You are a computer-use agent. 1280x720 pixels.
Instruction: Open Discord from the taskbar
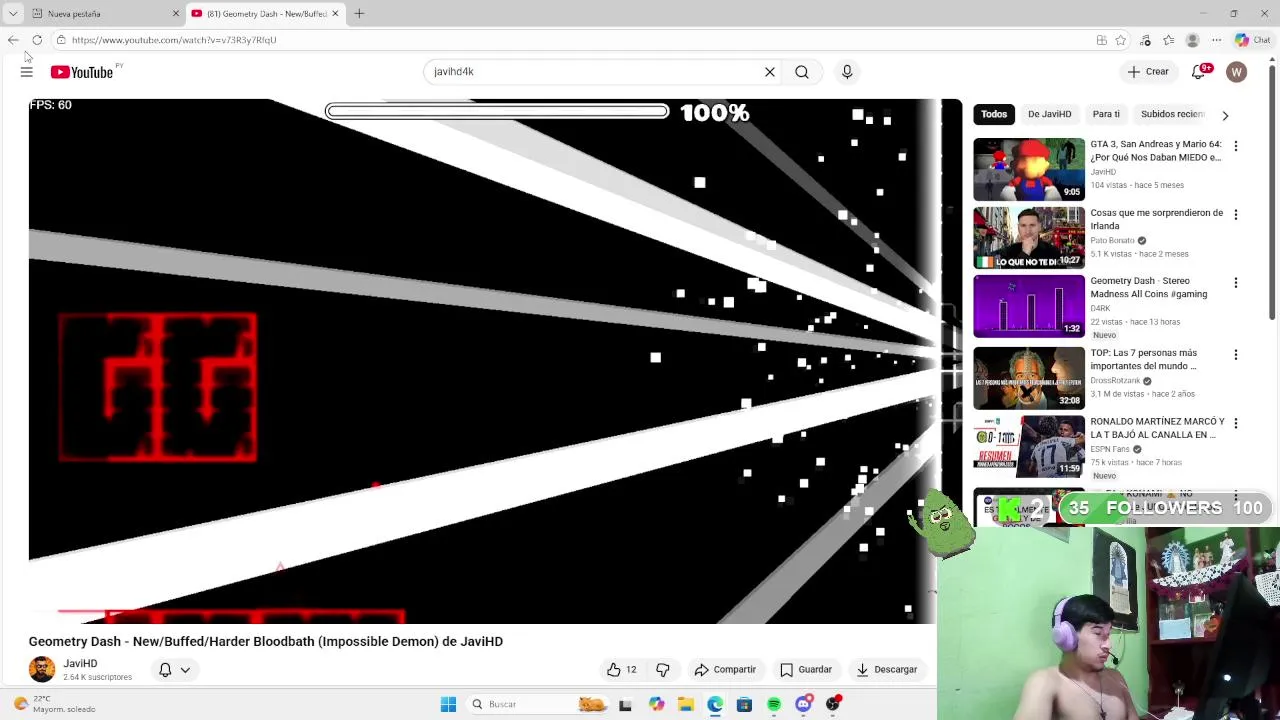tap(804, 704)
